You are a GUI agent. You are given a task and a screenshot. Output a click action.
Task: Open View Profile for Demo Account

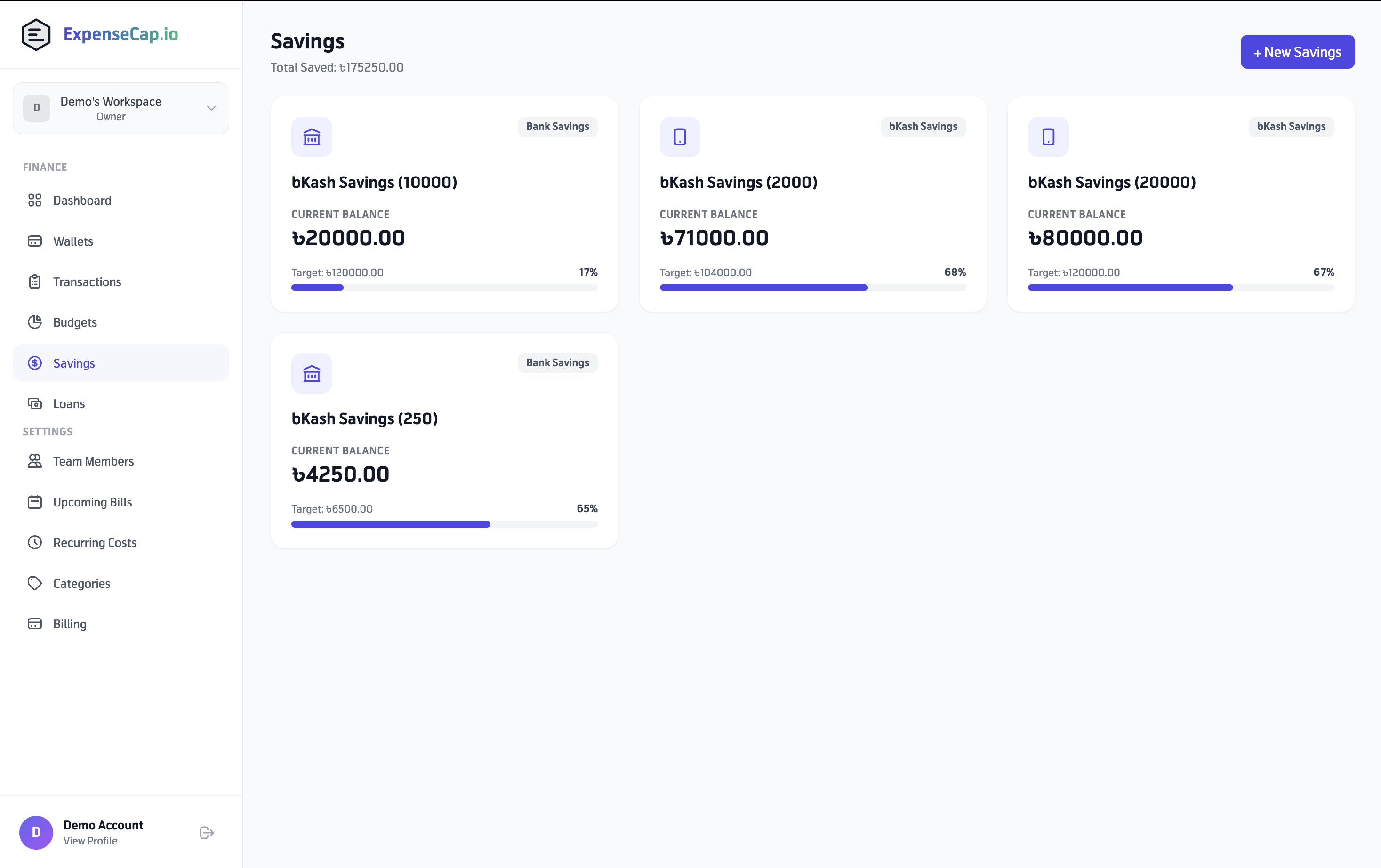[x=89, y=840]
